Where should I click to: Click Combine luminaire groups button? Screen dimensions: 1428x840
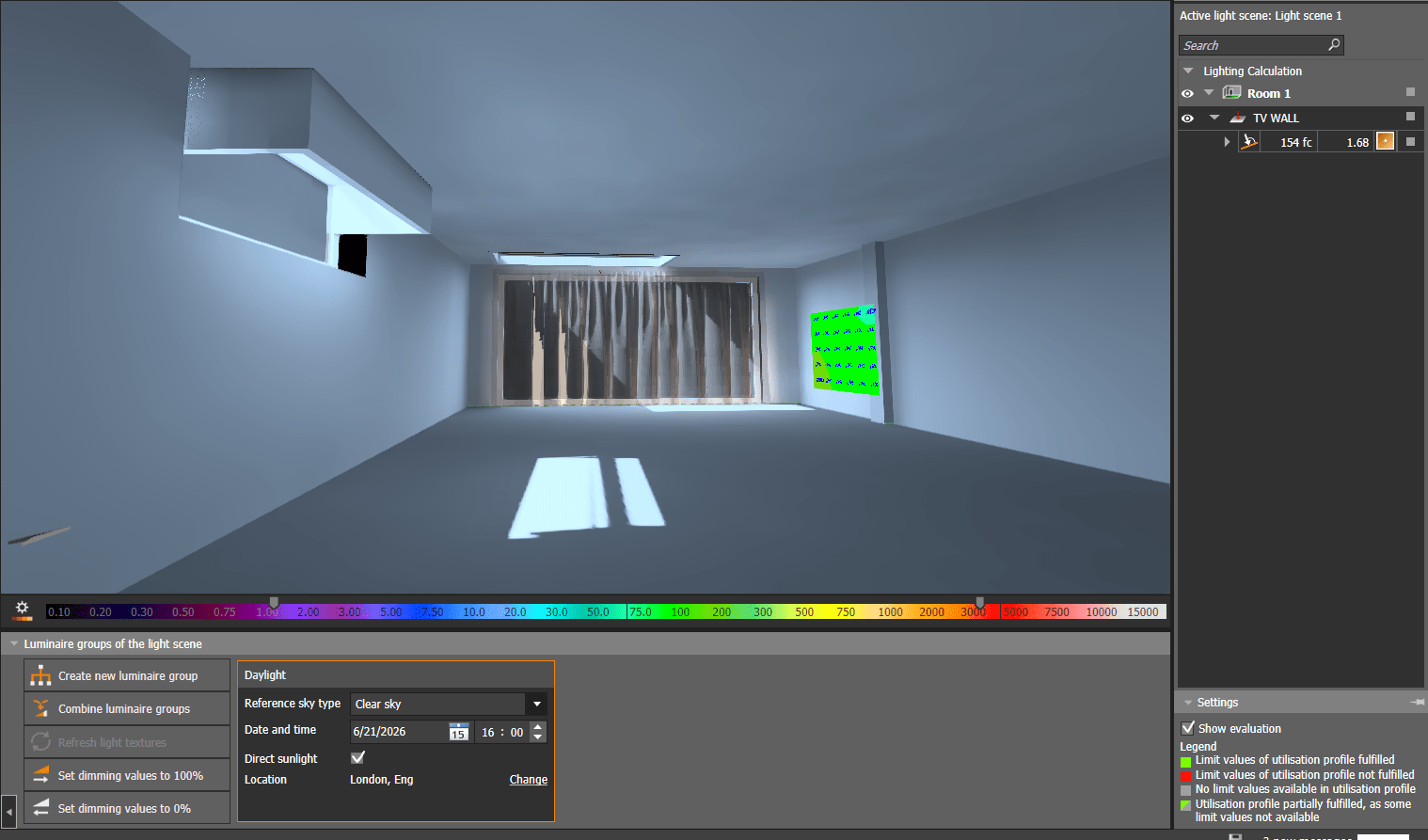pyautogui.click(x=127, y=708)
